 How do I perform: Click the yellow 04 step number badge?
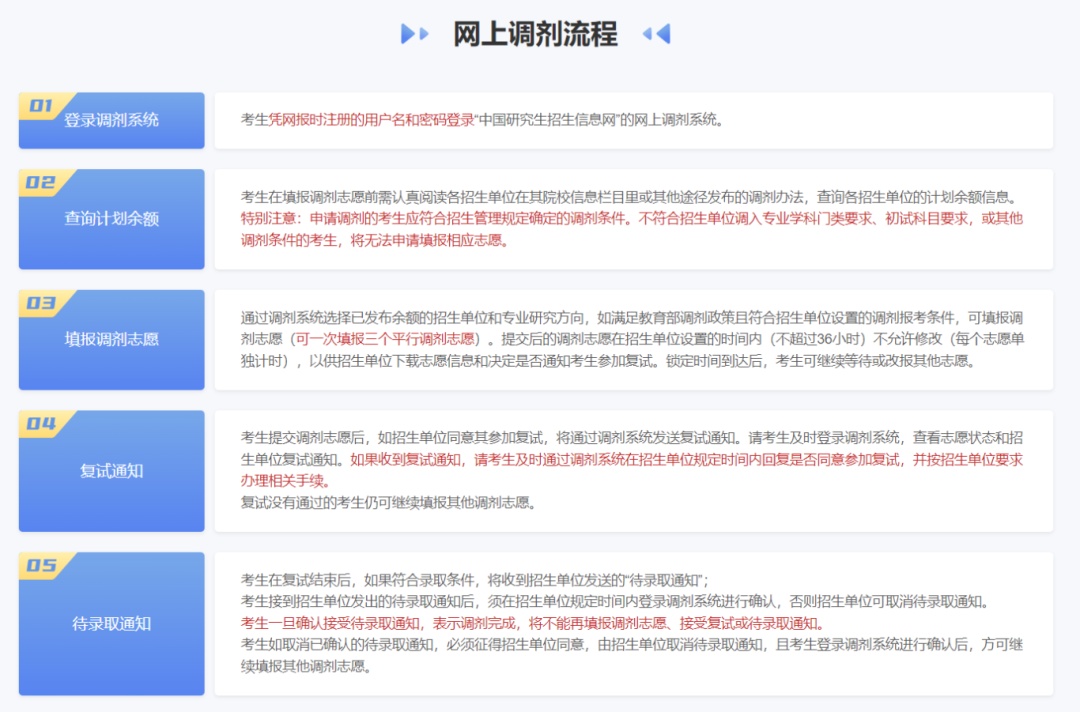click(42, 423)
